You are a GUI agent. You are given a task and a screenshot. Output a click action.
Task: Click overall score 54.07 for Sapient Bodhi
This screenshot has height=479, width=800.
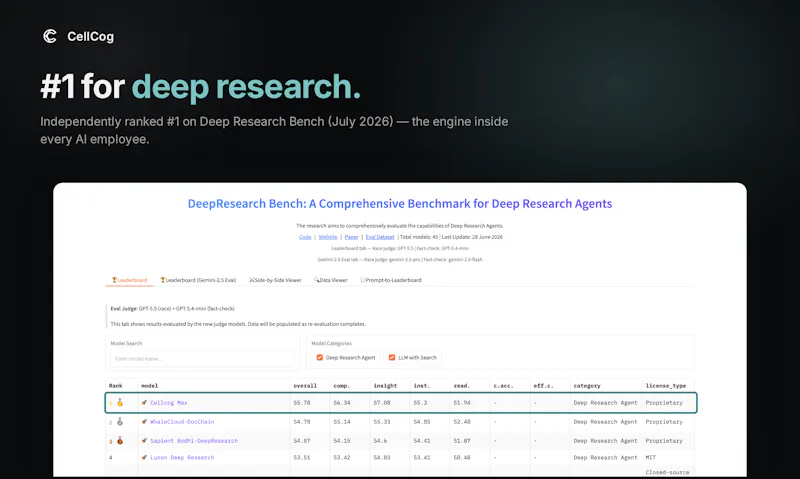(302, 441)
